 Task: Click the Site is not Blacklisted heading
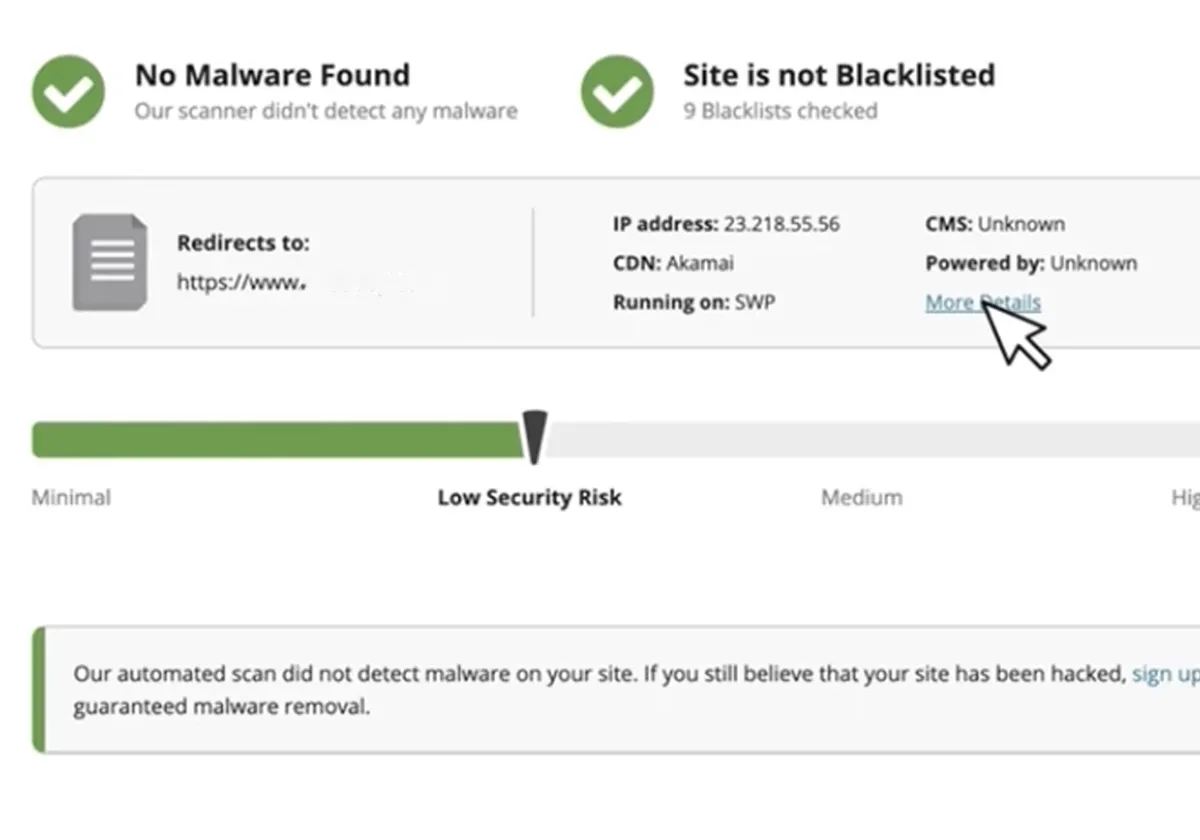838,75
